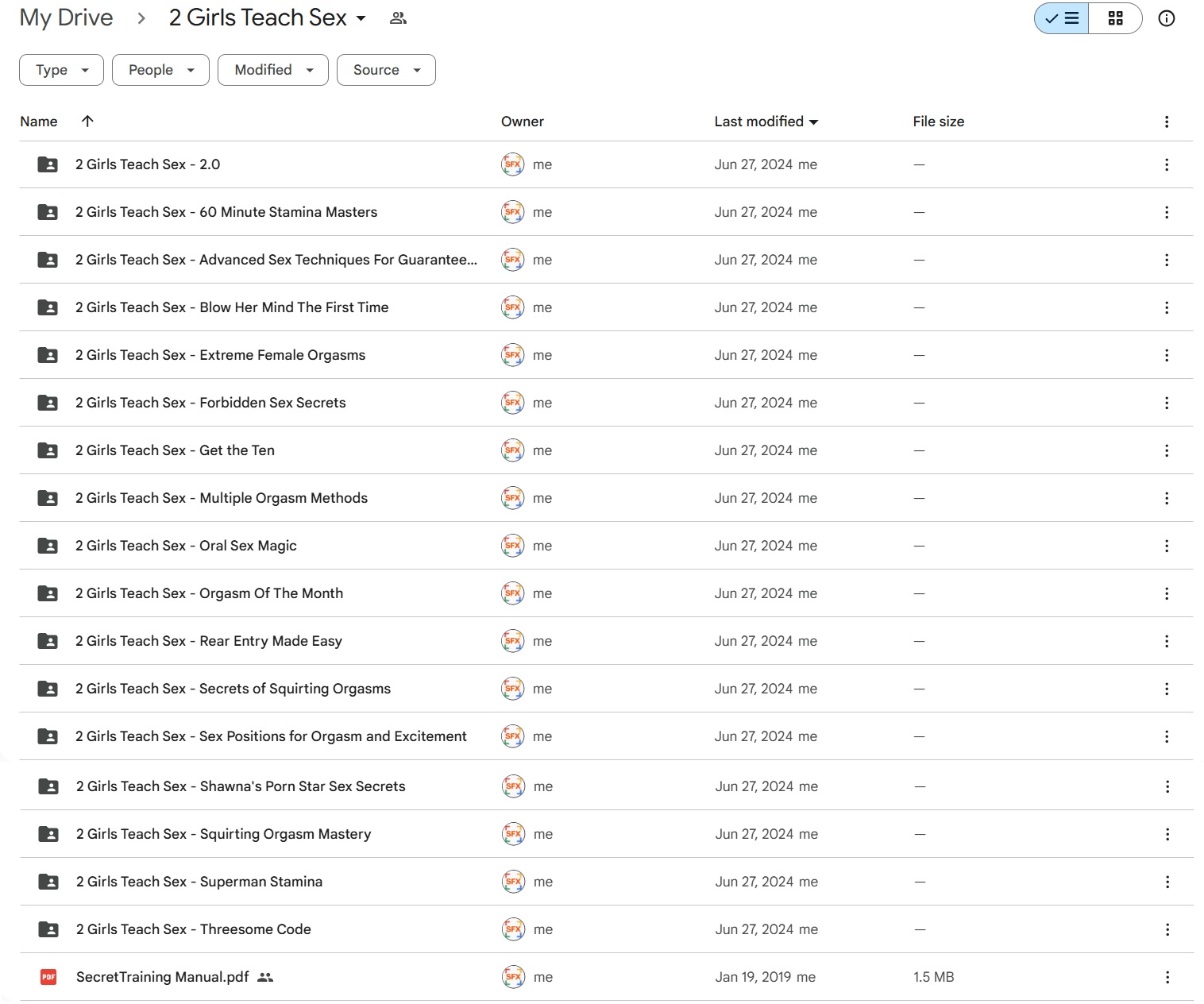Open the People filter dropdown
1204x1004 pixels.
click(x=160, y=70)
